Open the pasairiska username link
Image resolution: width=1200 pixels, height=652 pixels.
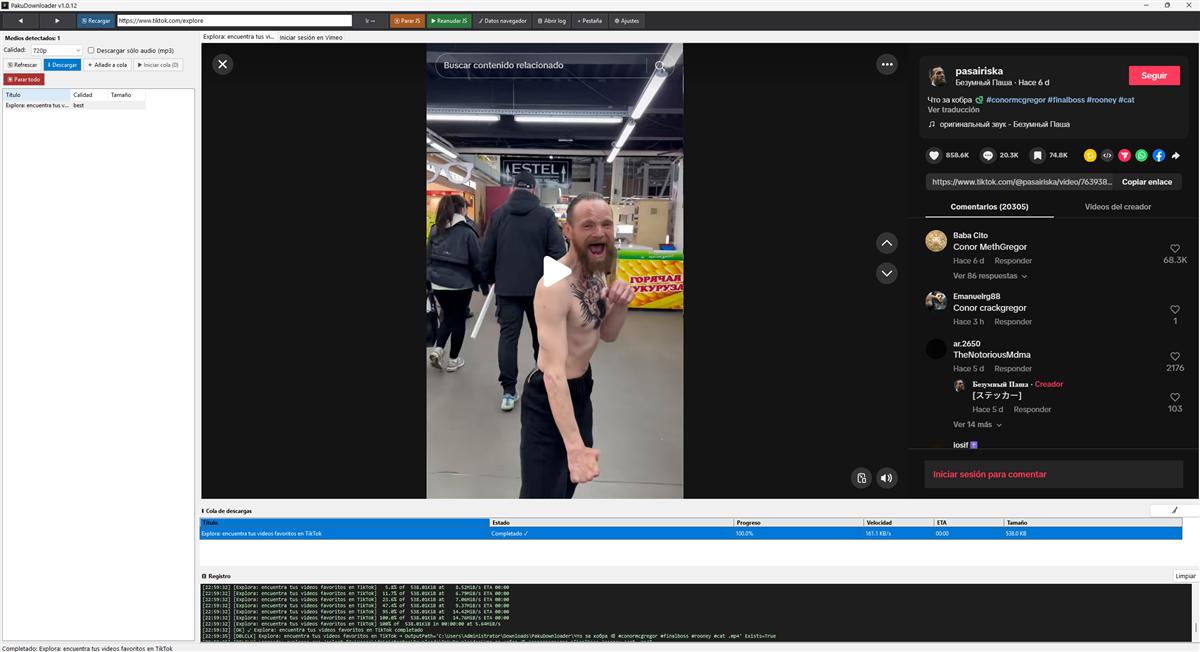click(979, 72)
